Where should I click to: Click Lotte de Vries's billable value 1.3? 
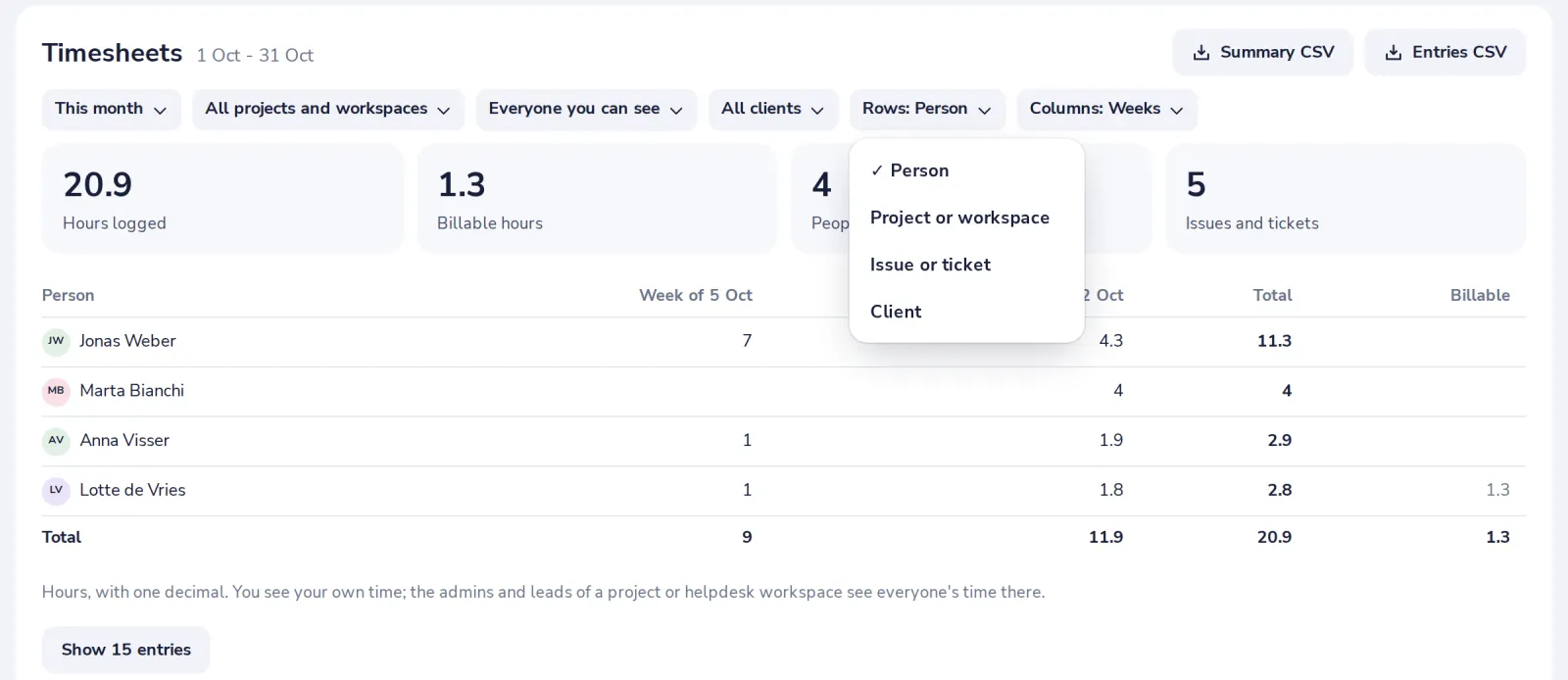pos(1497,490)
